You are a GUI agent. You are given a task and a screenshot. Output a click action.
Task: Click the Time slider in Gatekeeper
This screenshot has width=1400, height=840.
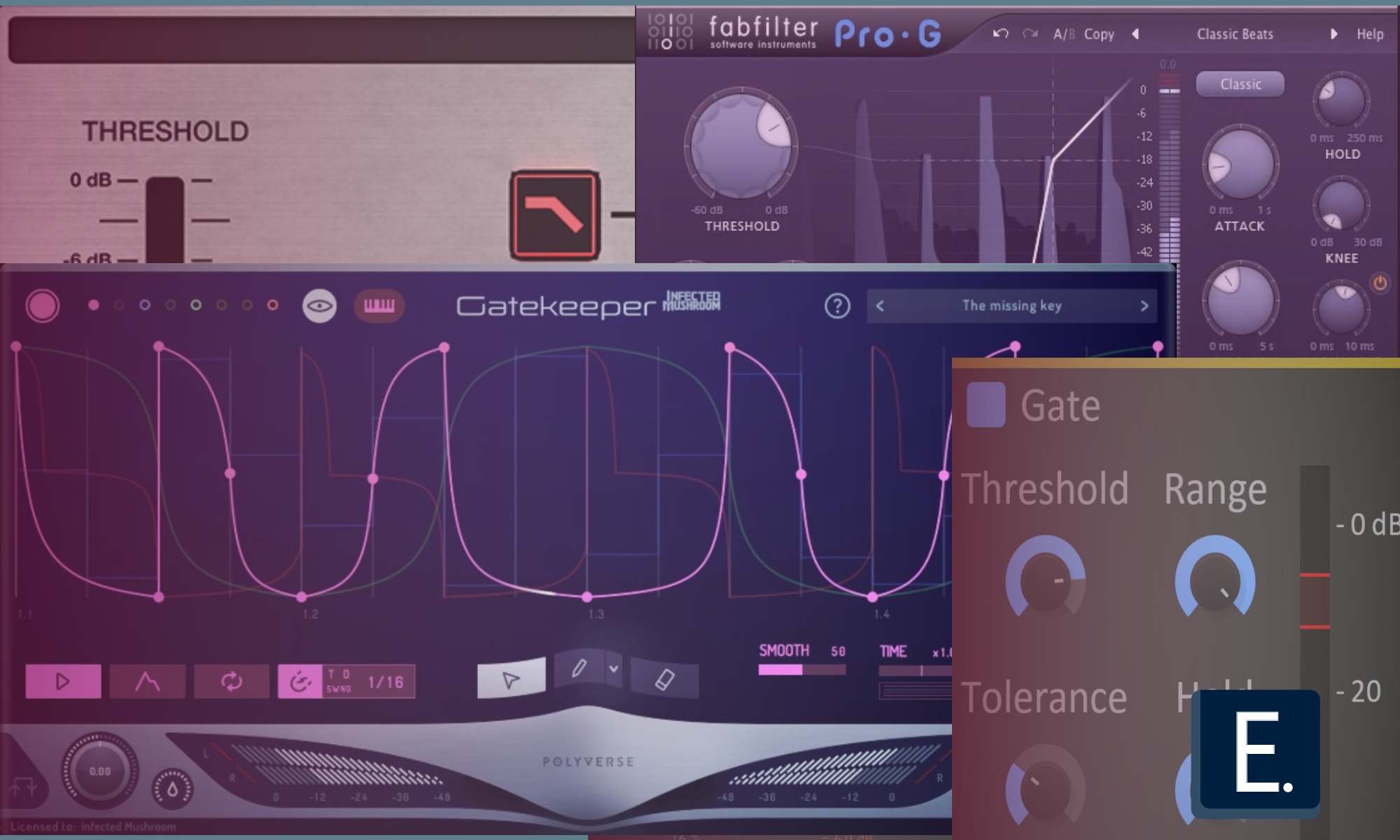pyautogui.click(x=915, y=671)
